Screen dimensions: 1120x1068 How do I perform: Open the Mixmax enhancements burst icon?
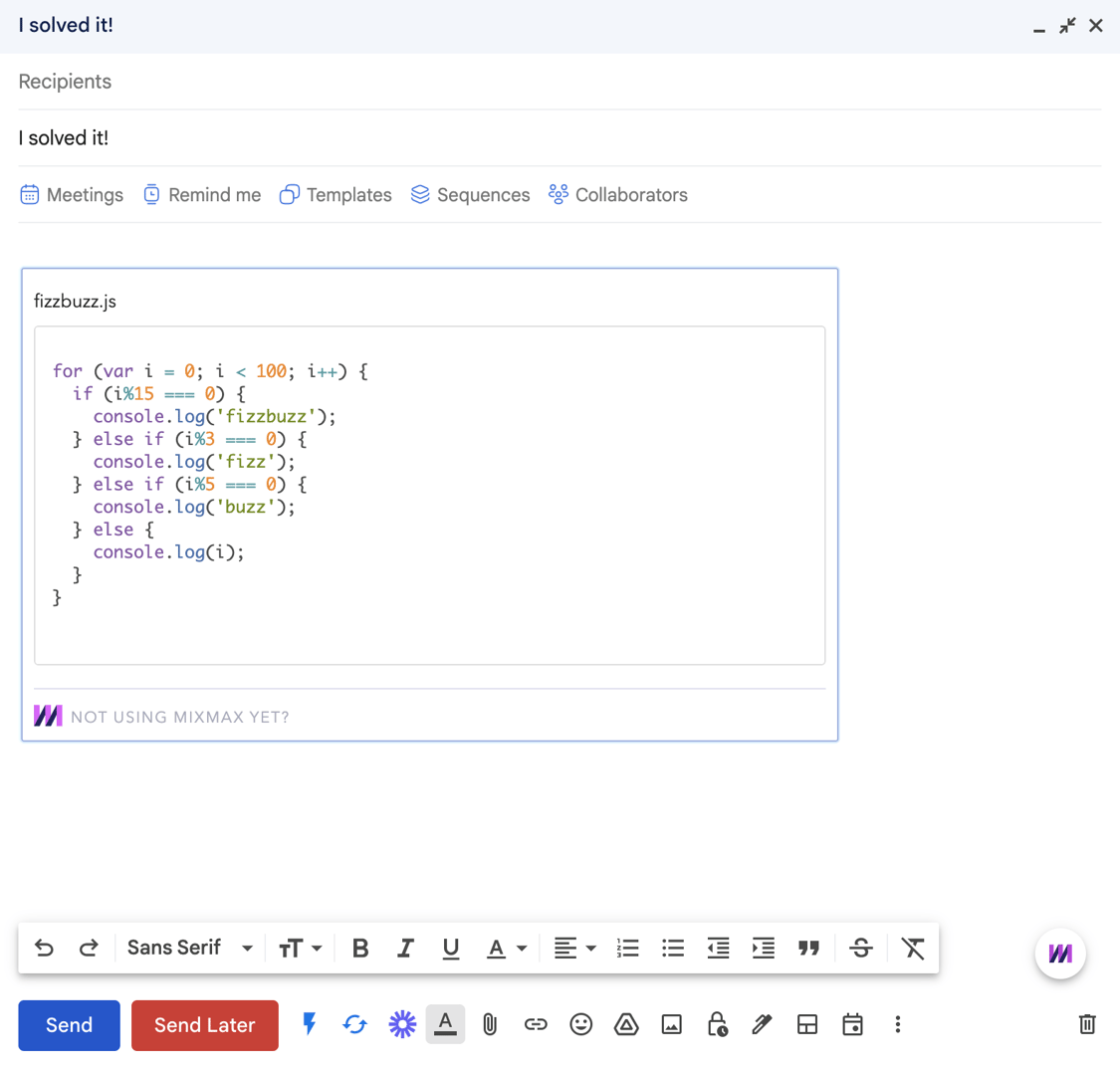(401, 1024)
